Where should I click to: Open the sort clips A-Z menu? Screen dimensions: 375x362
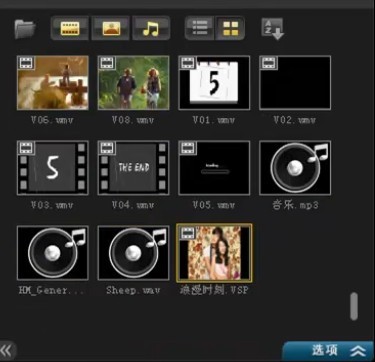pyautogui.click(x=273, y=29)
